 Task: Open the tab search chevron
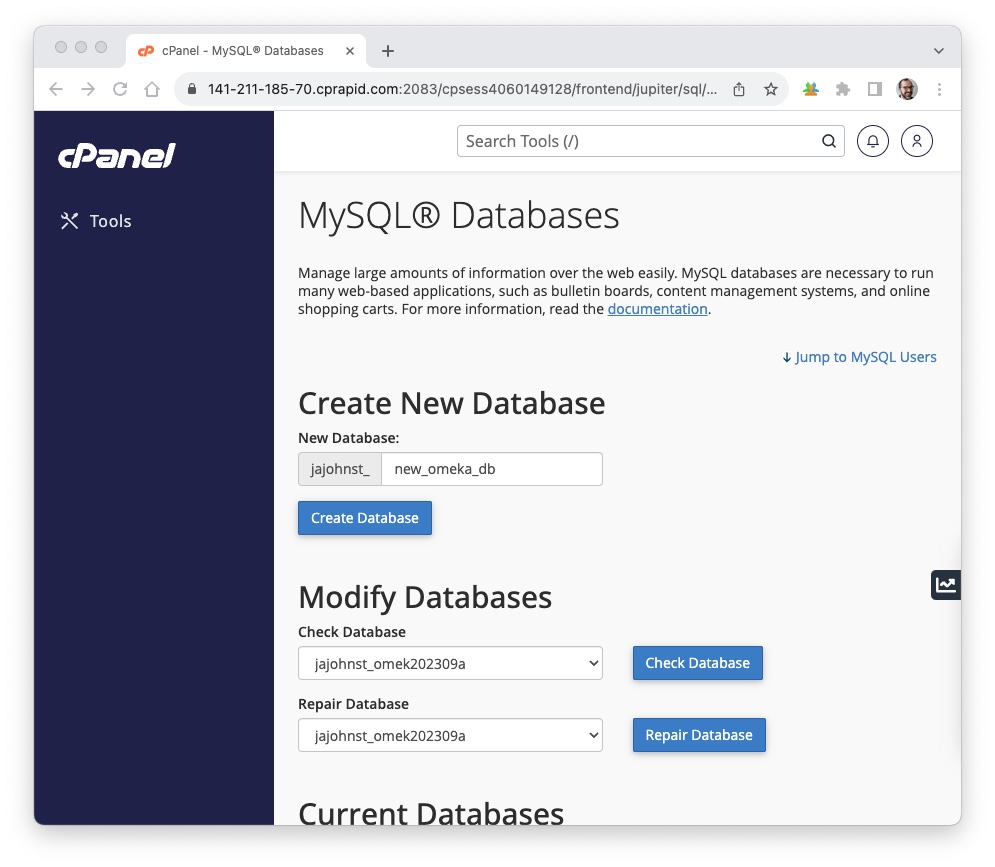[x=938, y=51]
